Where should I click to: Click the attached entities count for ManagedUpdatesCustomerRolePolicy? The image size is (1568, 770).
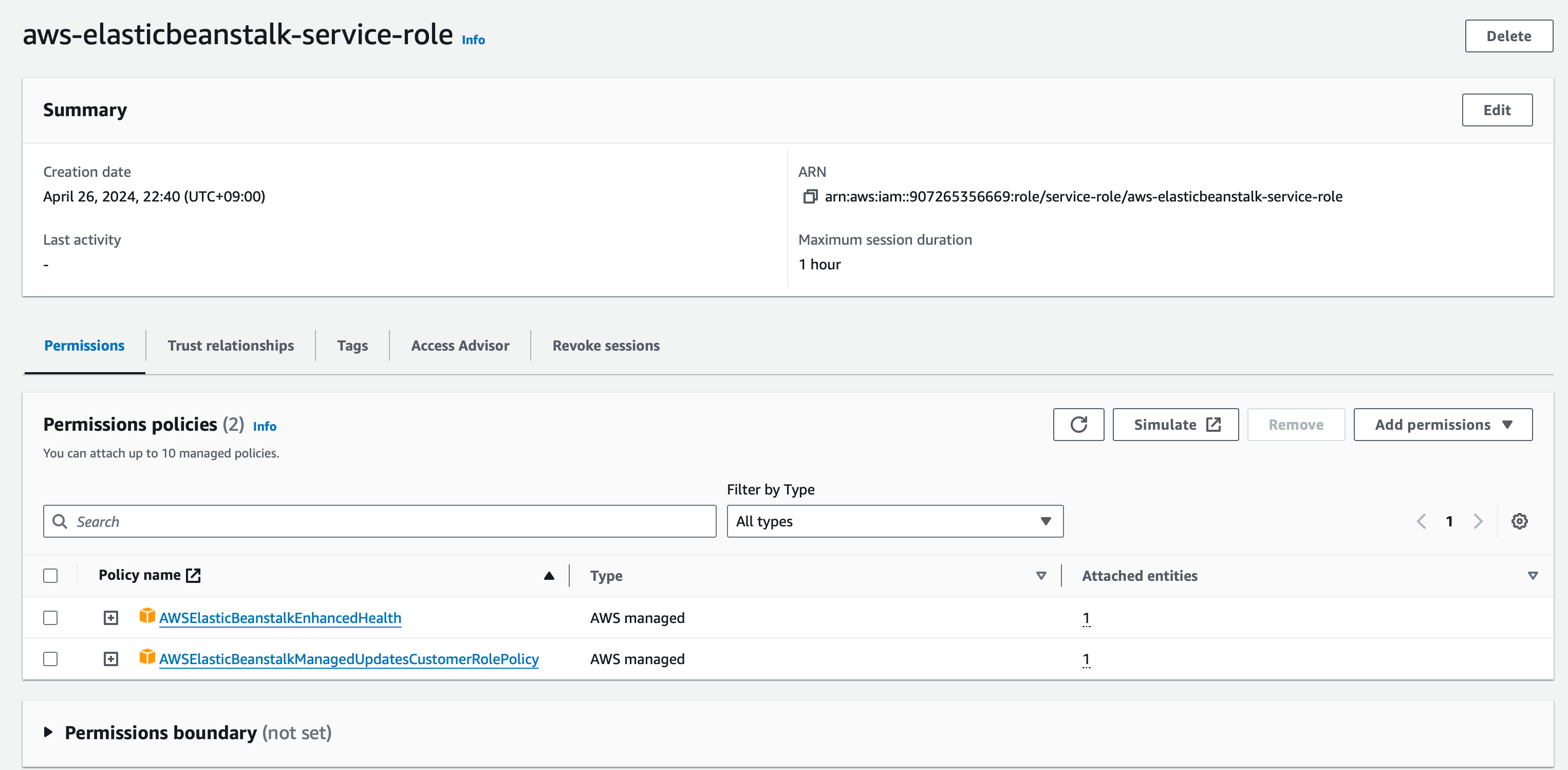[x=1086, y=659]
